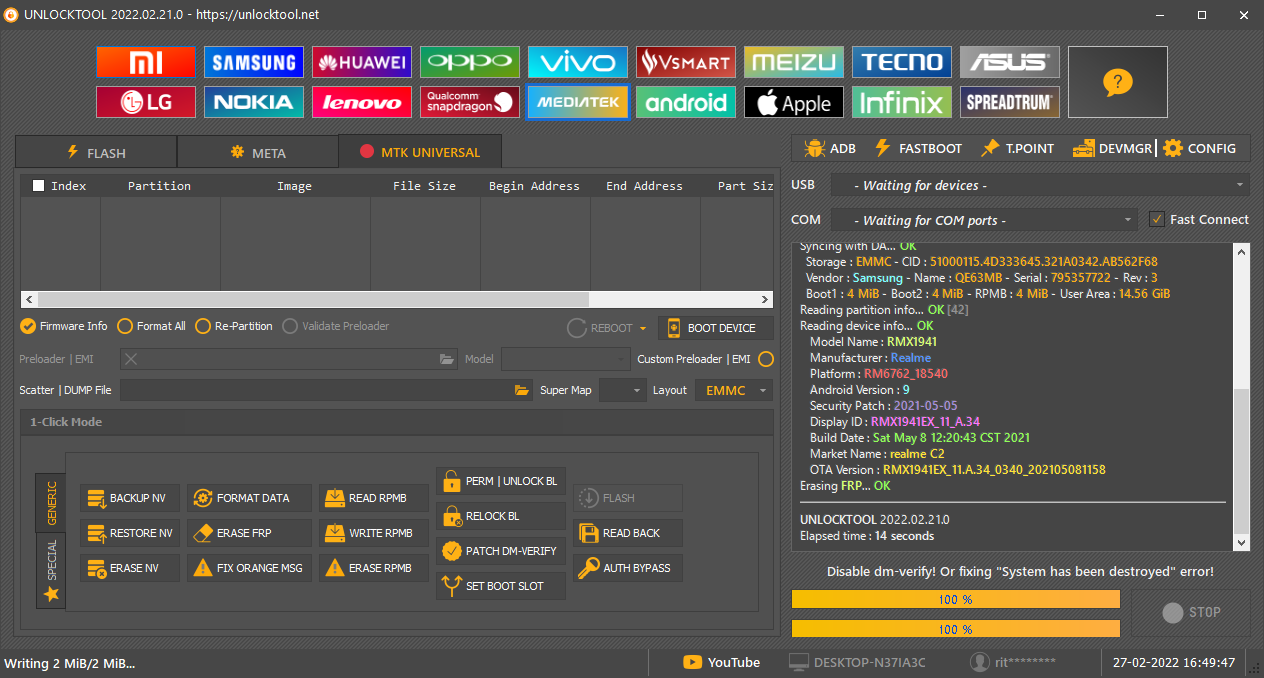Screen dimensions: 1264x678
Task: Click the BOOT DEVICE button
Action: [715, 328]
